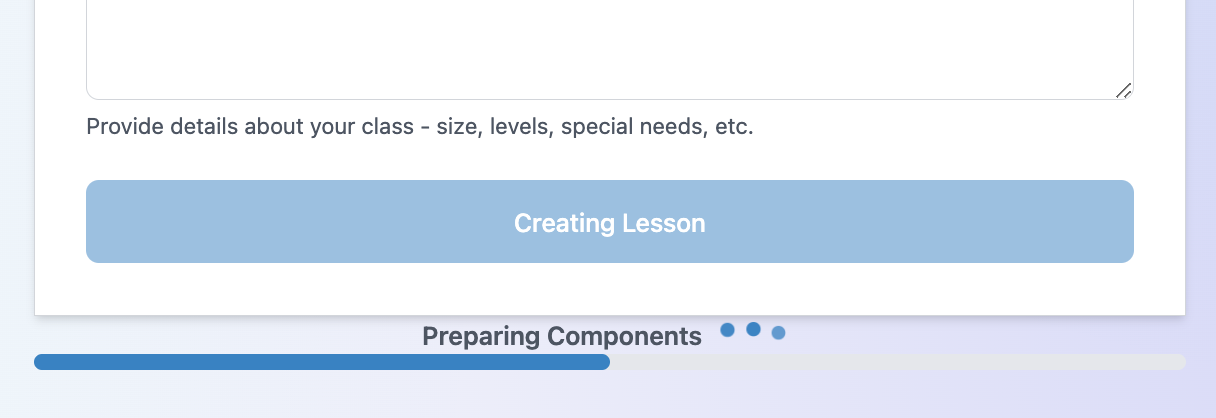The width and height of the screenshot is (1216, 418).
Task: Click the first loading dot
Action: 728,330
